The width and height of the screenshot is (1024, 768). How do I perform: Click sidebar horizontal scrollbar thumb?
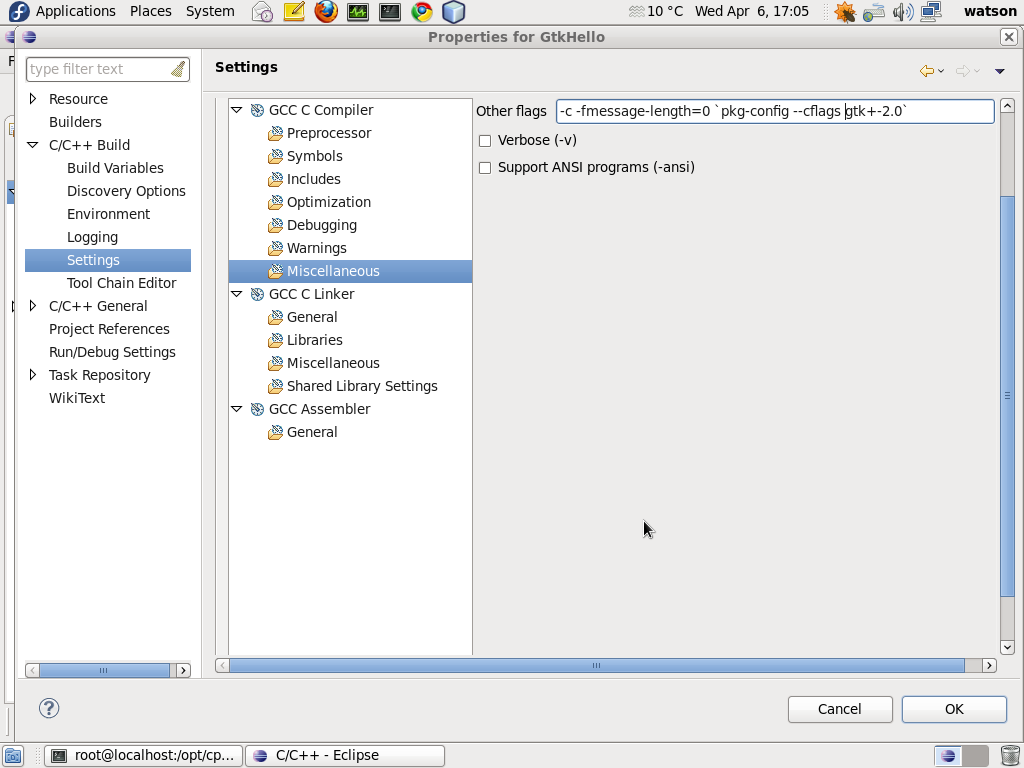pos(104,671)
